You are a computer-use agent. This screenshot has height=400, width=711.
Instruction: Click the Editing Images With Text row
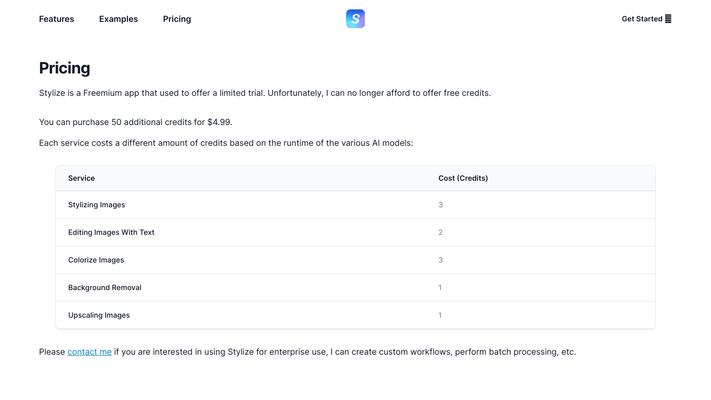355,233
